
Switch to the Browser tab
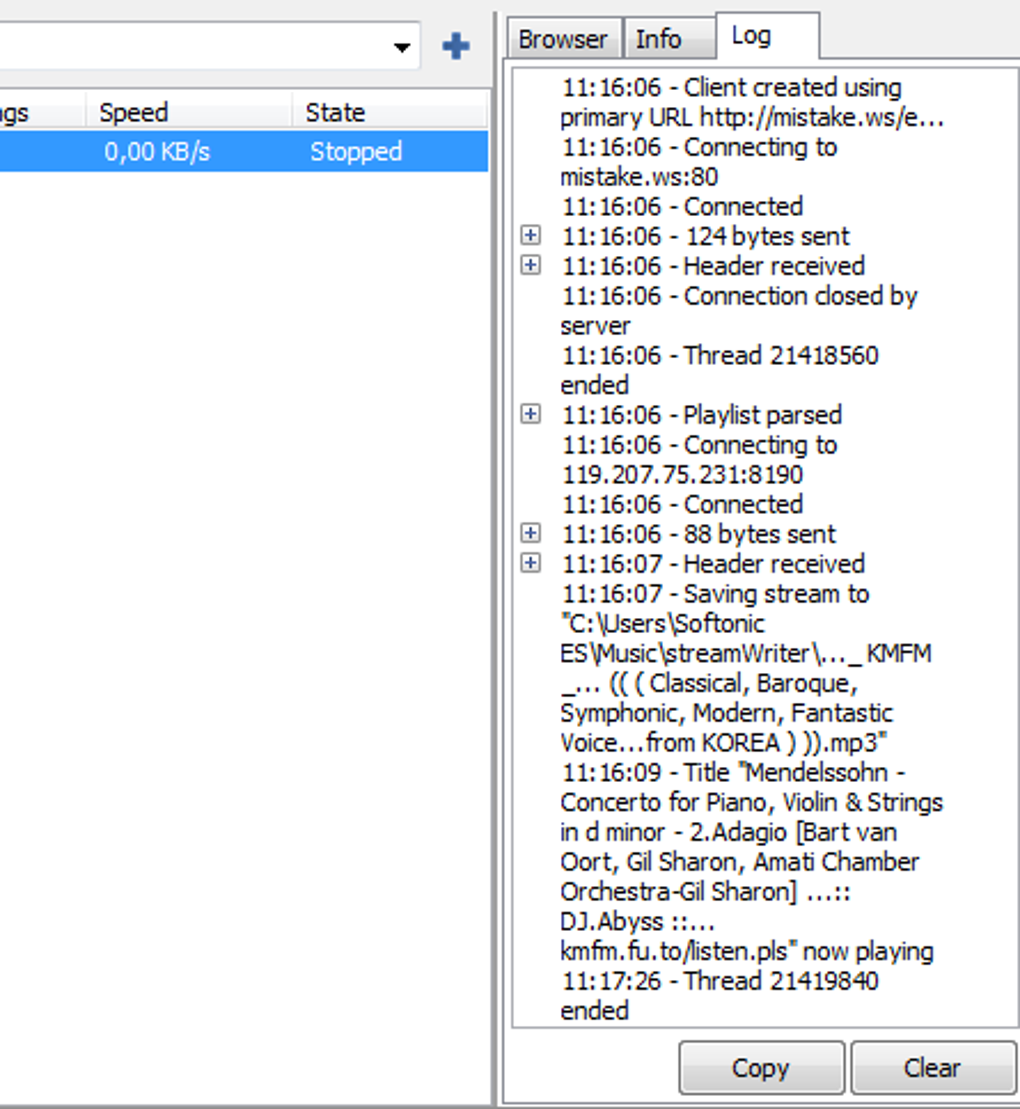tap(563, 38)
